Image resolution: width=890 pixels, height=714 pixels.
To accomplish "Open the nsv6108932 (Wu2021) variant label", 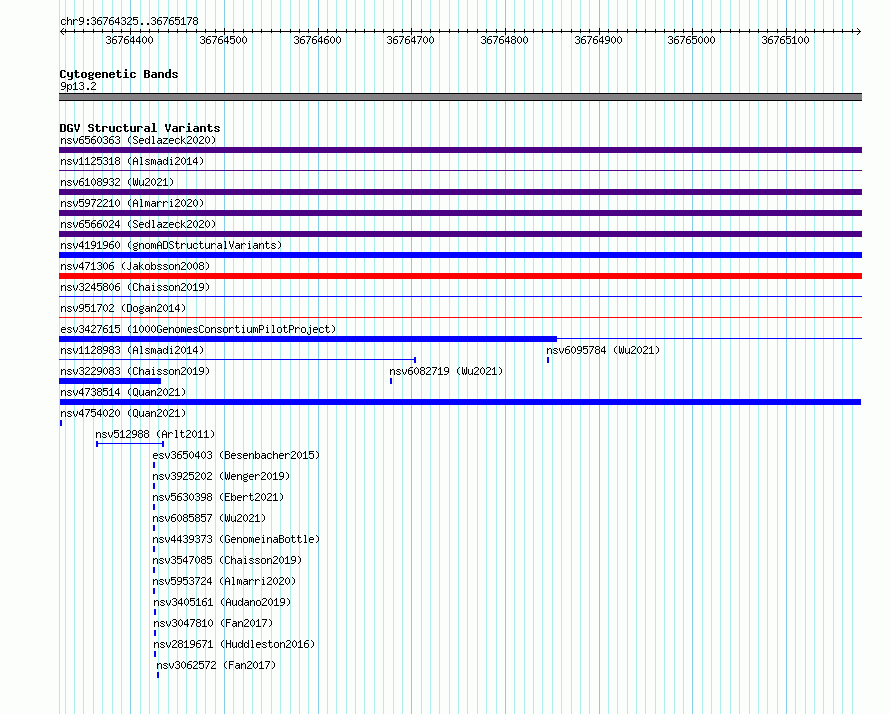I will pyautogui.click(x=117, y=182).
